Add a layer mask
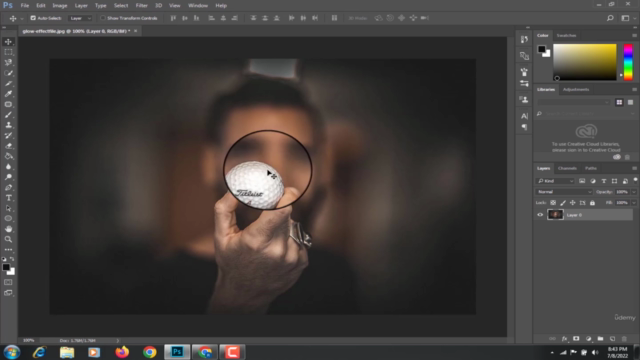The width and height of the screenshot is (640, 360). tap(576, 339)
